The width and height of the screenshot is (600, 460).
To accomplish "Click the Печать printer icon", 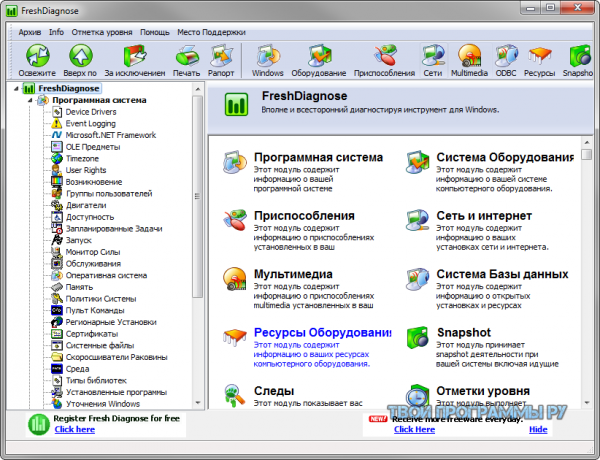I will tap(187, 56).
